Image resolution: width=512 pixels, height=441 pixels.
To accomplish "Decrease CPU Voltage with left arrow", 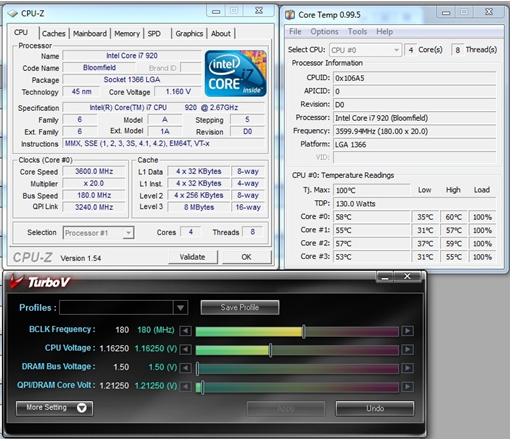I will (185, 350).
